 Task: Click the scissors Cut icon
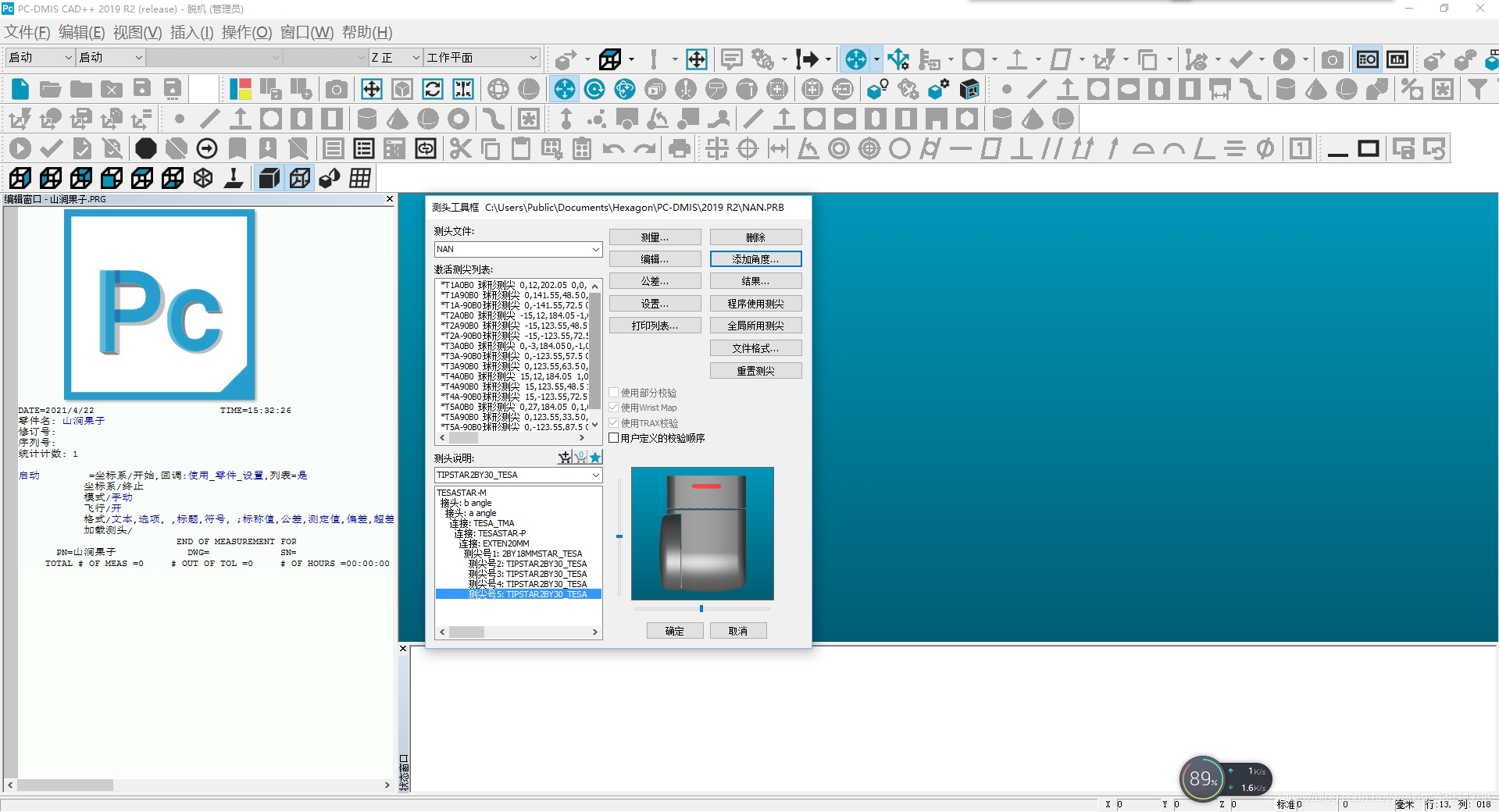[x=461, y=148]
